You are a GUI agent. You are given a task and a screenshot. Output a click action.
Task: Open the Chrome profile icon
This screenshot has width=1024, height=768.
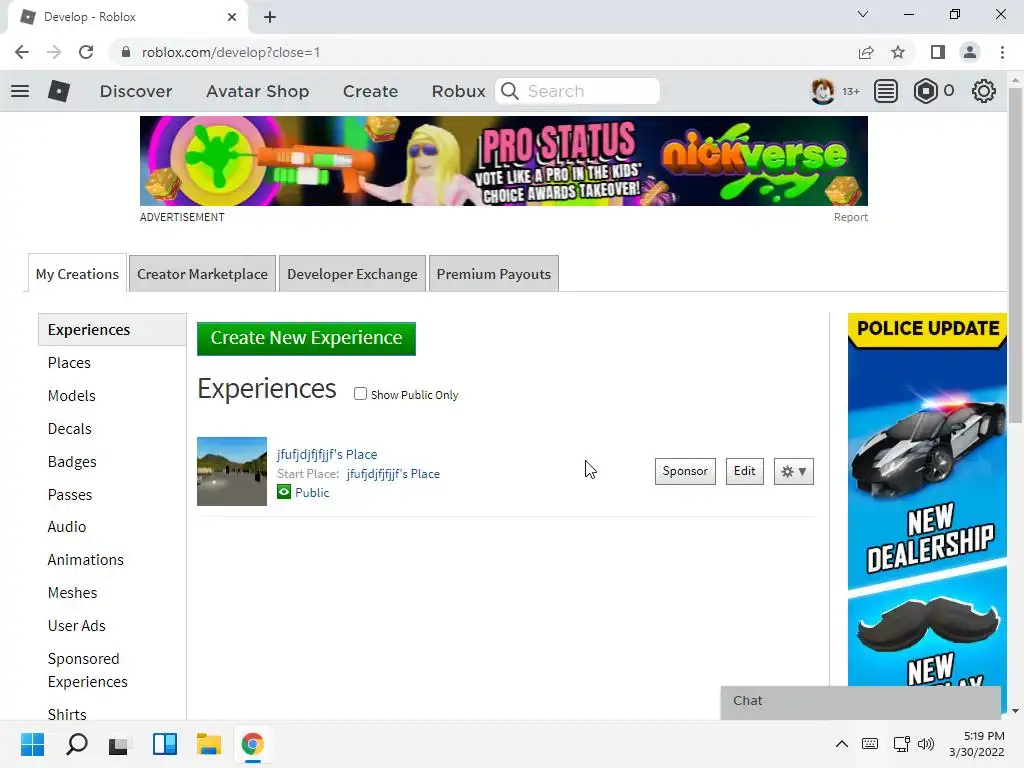tap(970, 52)
